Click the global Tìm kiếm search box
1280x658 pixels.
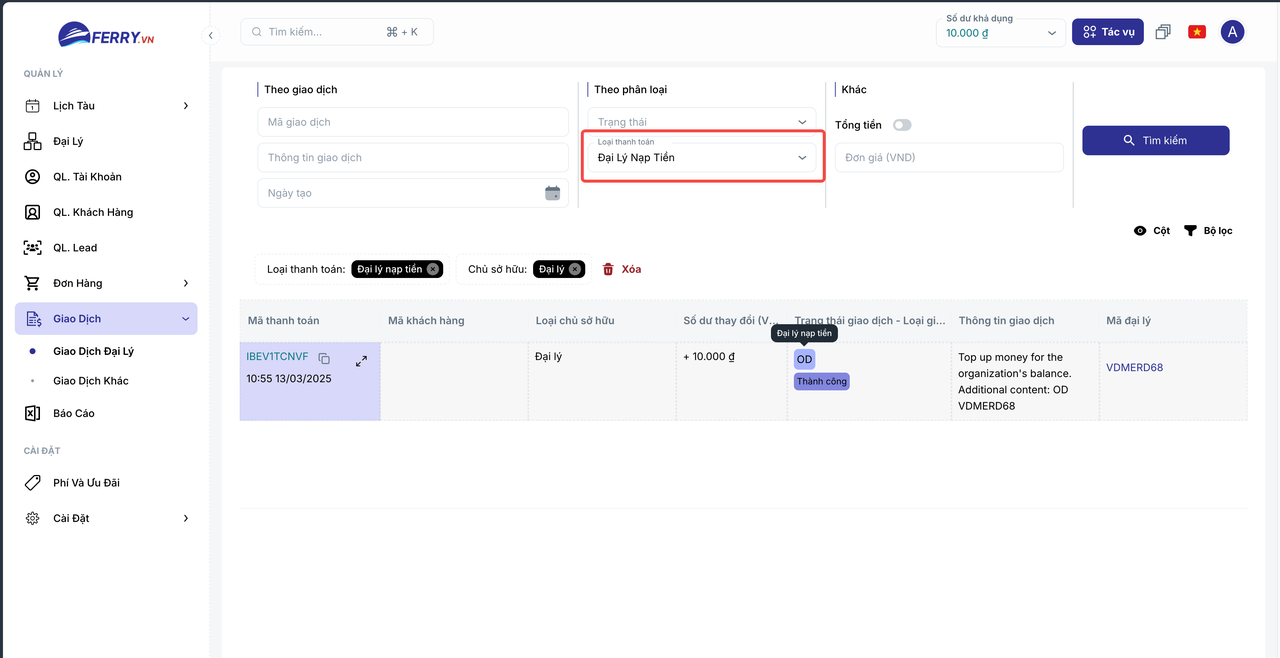[x=337, y=32]
